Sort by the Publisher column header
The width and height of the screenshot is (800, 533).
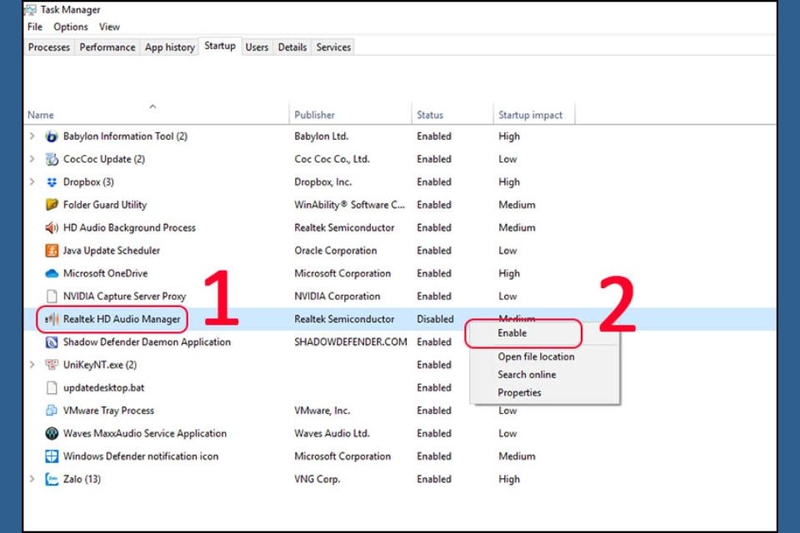click(351, 113)
